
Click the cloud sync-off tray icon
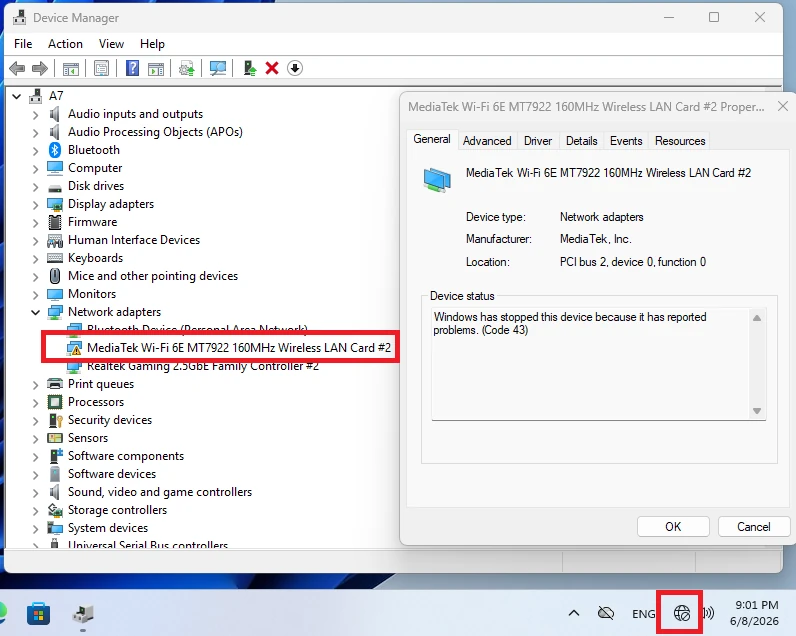pyautogui.click(x=606, y=613)
